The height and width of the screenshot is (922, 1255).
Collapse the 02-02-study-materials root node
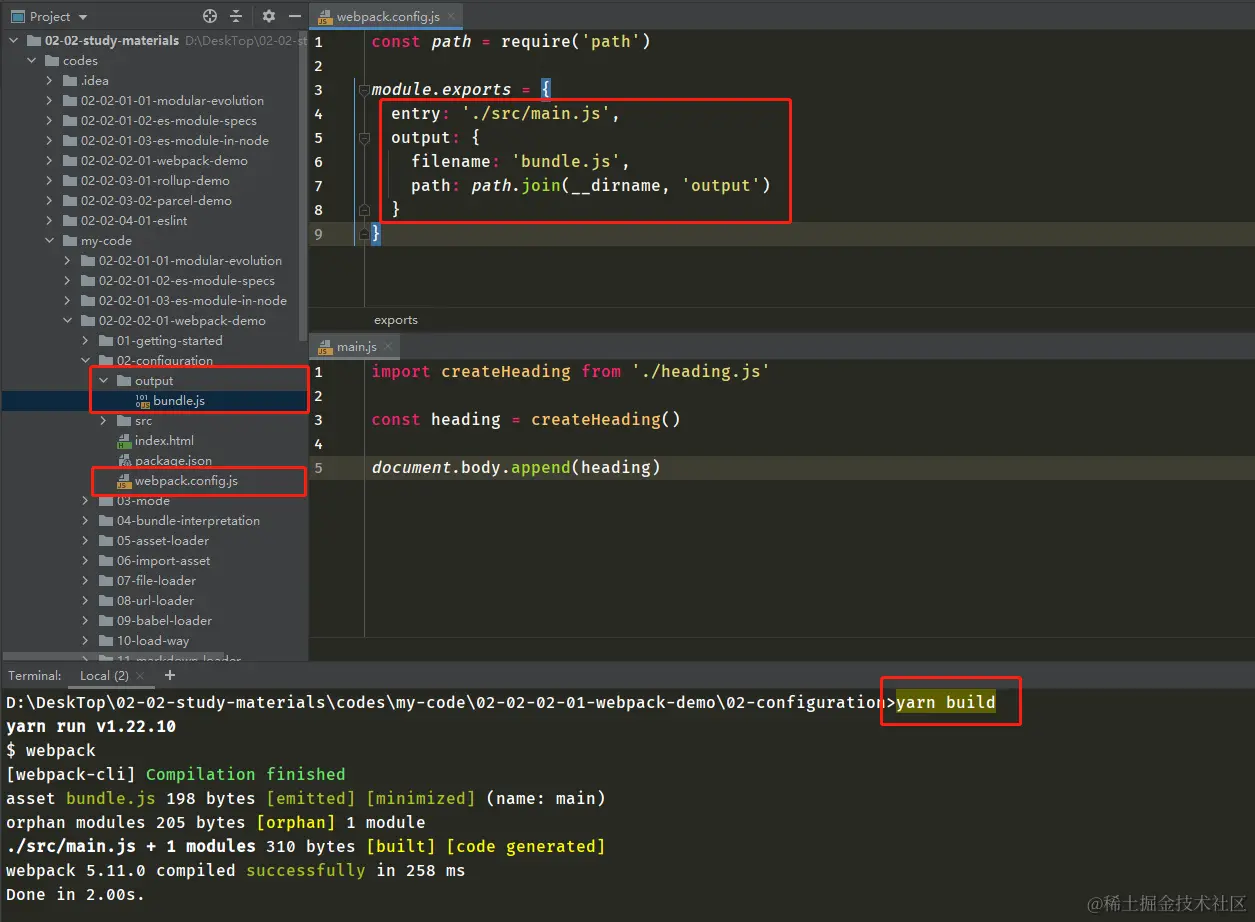pos(16,41)
